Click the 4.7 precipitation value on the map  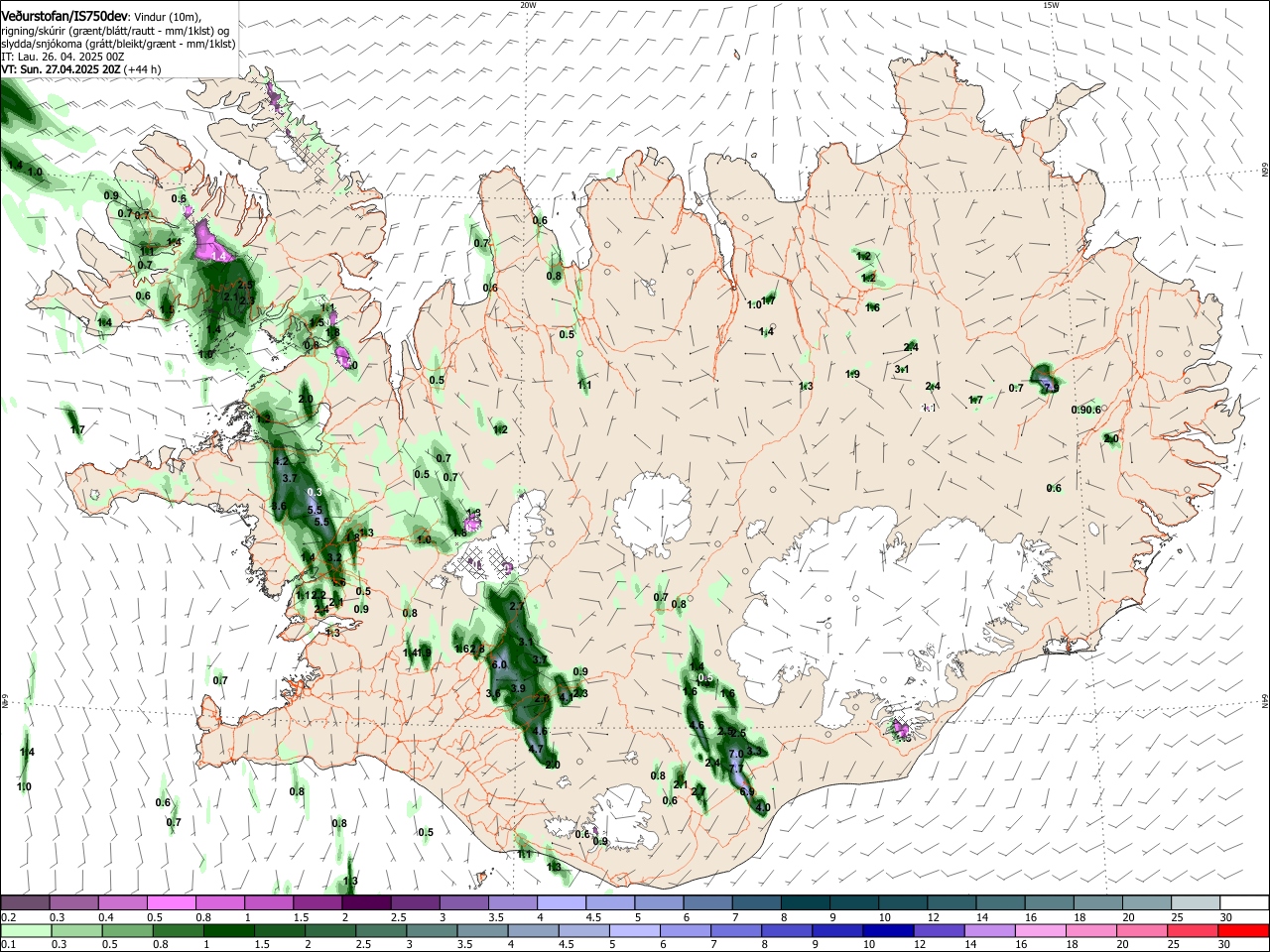[x=536, y=750]
